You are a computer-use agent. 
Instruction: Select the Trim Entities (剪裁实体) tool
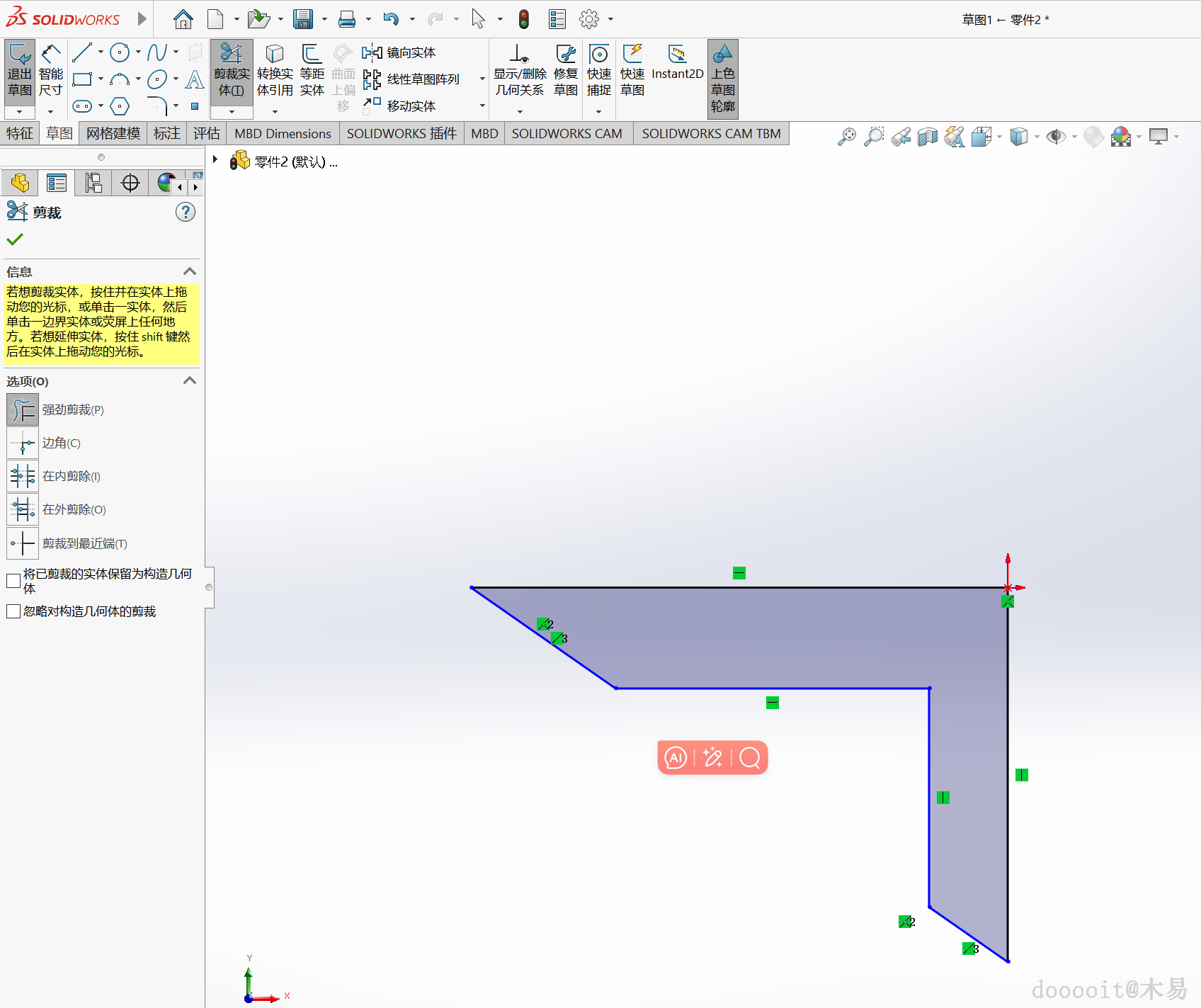(232, 71)
